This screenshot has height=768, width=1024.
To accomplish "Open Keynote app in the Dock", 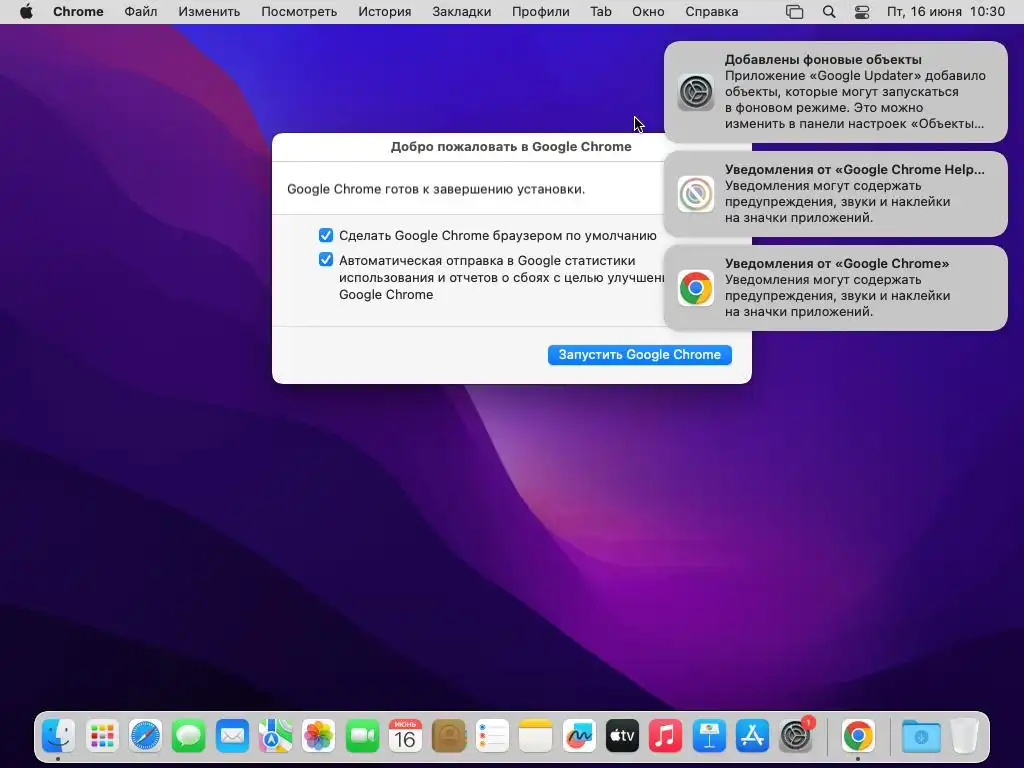I will (x=709, y=737).
